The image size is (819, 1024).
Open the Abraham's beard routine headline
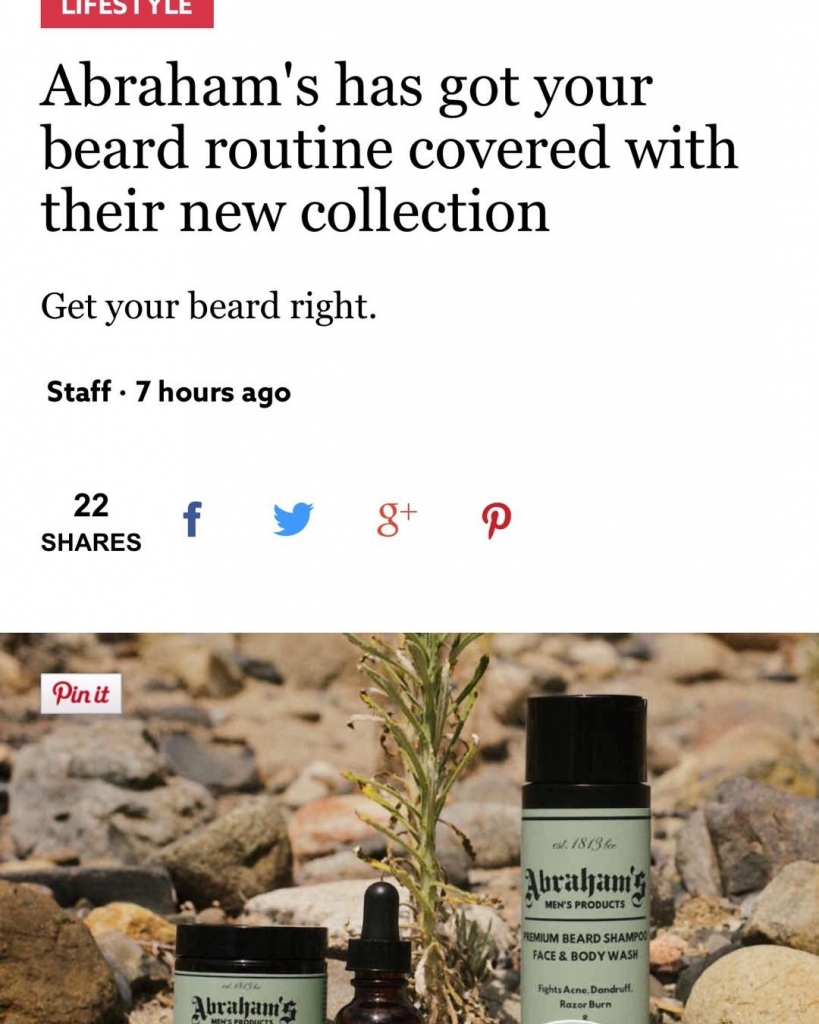389,148
